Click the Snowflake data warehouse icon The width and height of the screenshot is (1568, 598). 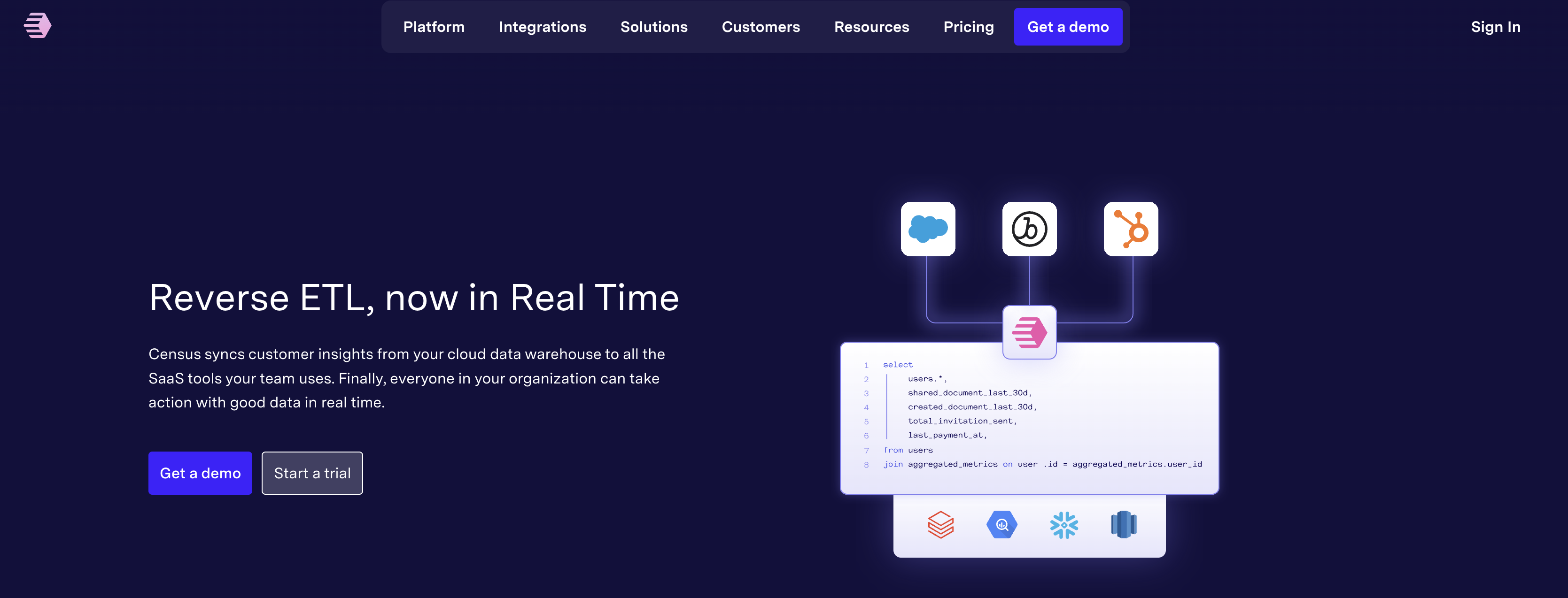click(1063, 524)
